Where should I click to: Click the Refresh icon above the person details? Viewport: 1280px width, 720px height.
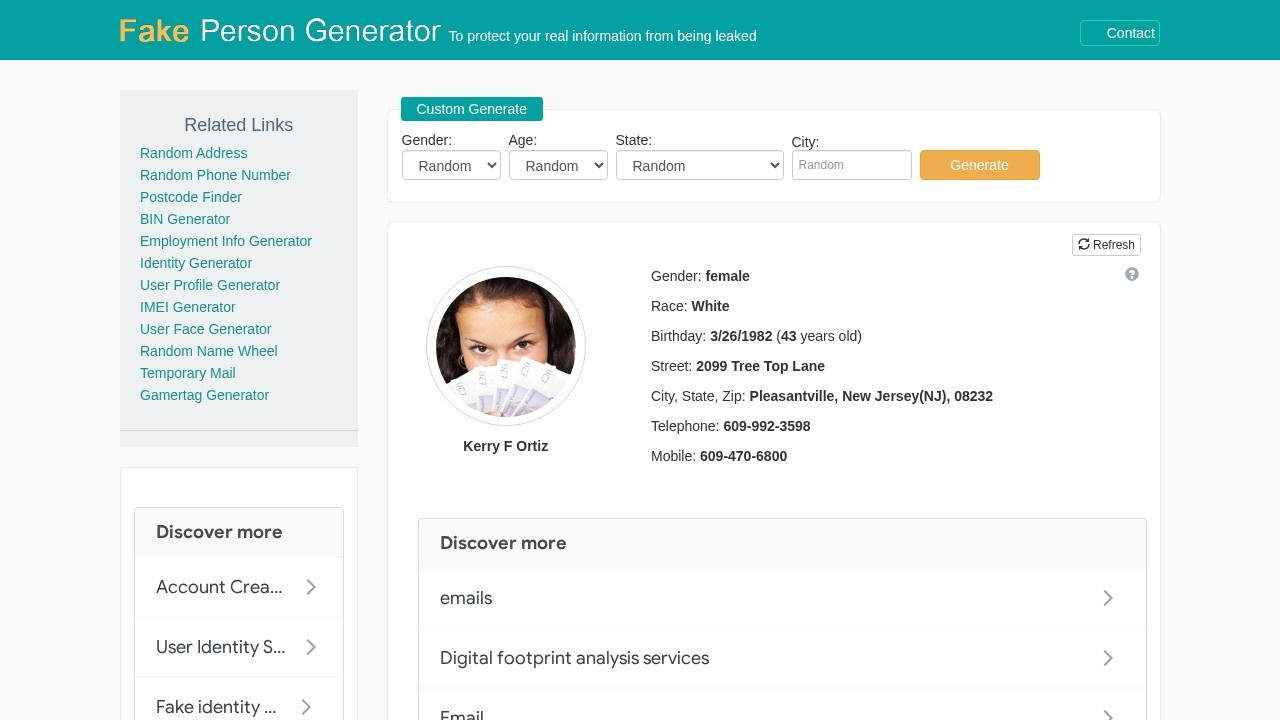pyautogui.click(x=1106, y=245)
